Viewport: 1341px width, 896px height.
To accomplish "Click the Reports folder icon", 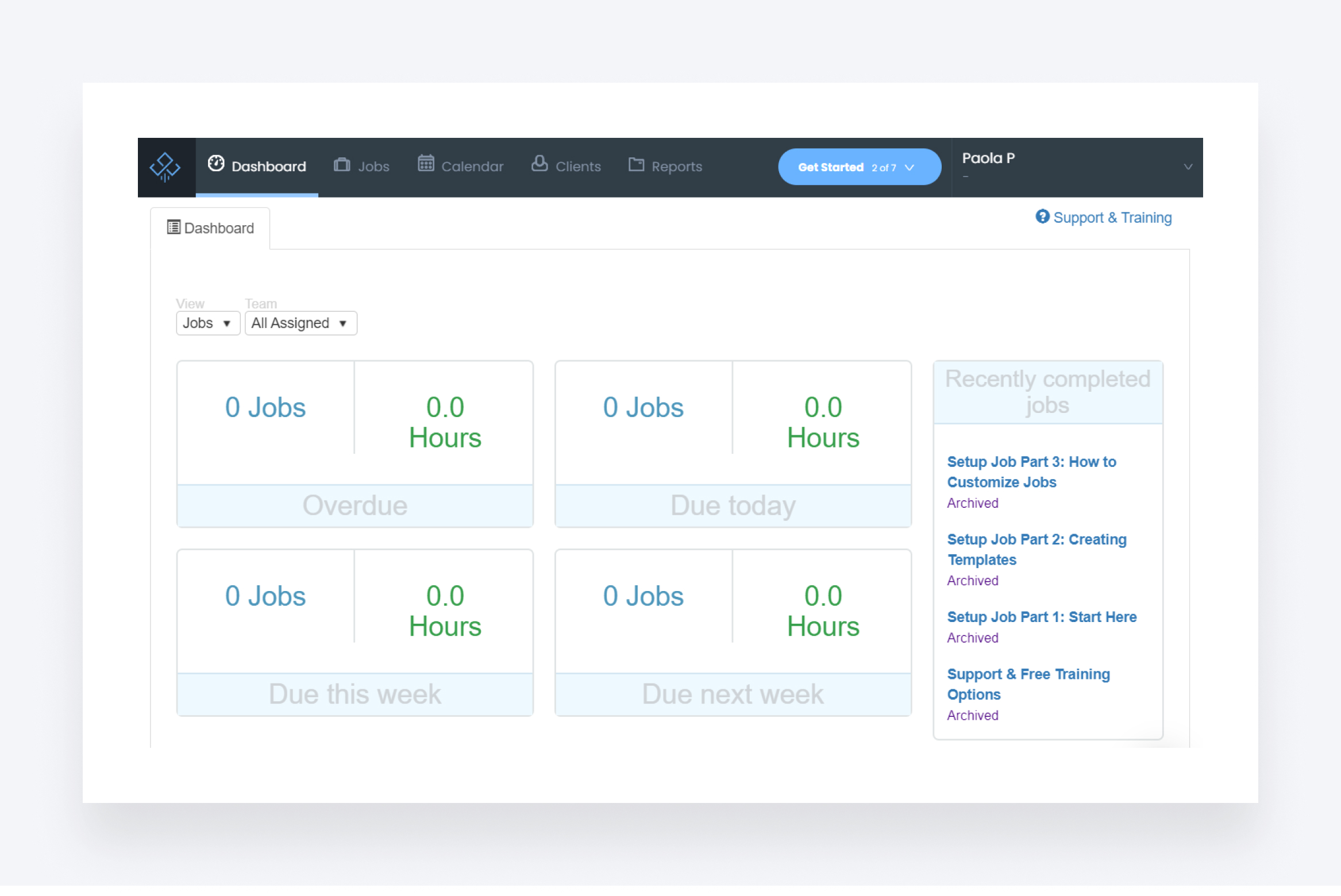I will [636, 164].
